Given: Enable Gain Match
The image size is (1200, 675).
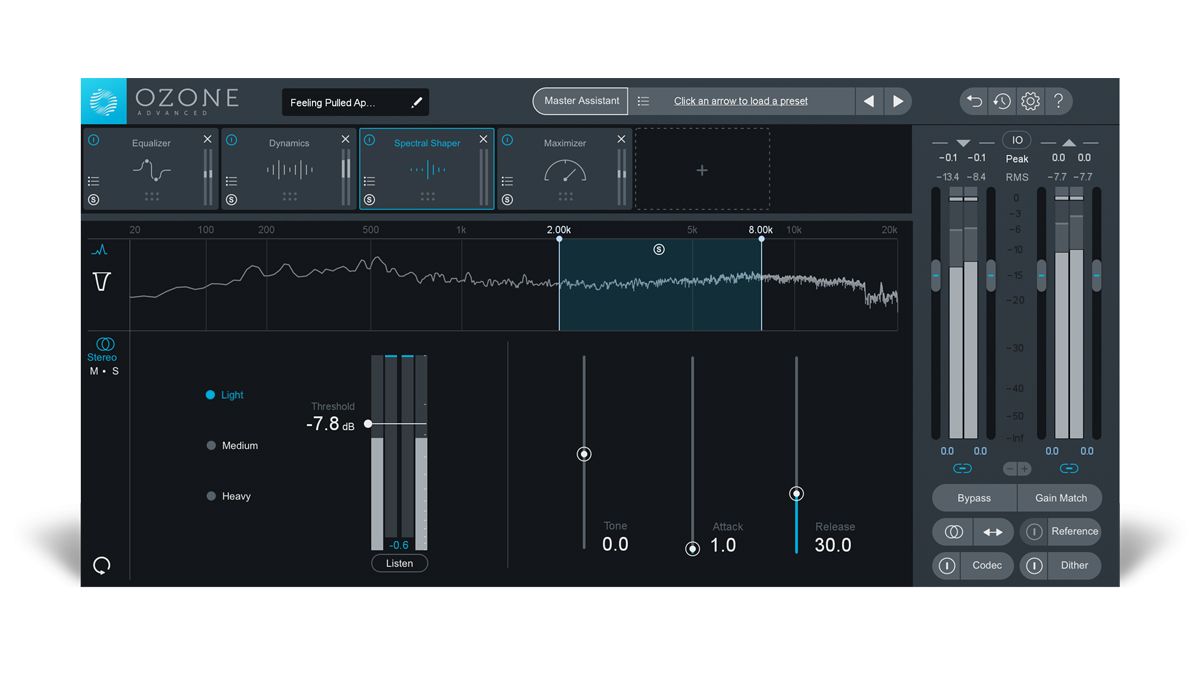Looking at the screenshot, I should point(1060,497).
